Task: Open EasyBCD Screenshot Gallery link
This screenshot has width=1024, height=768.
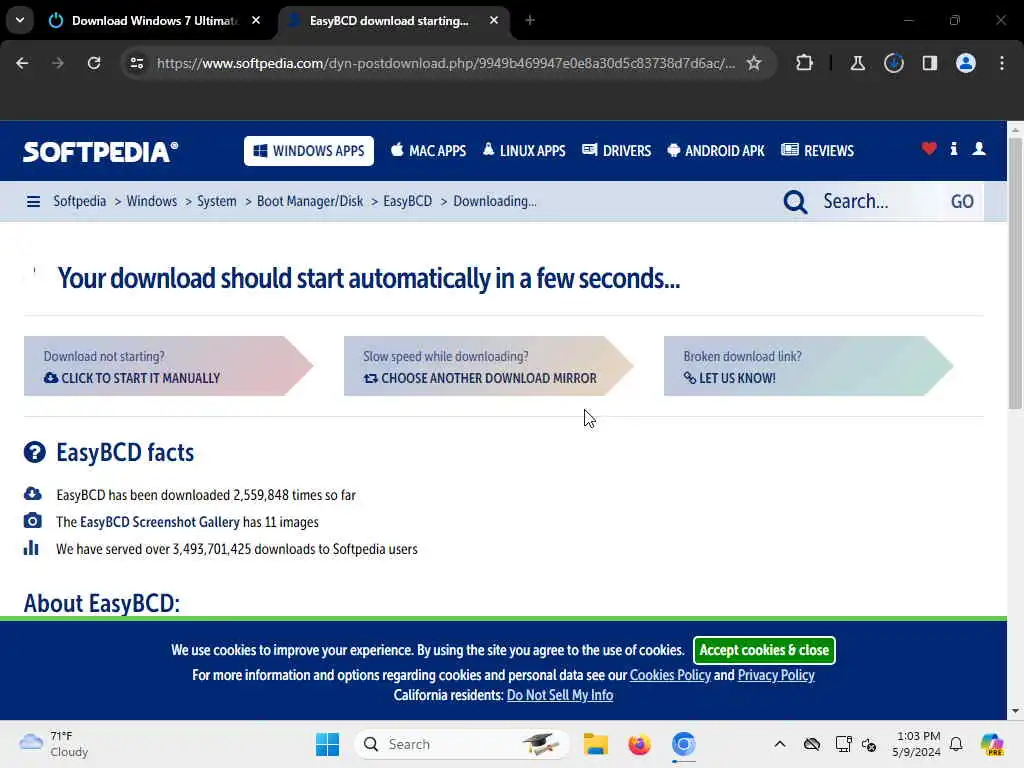Action: [159, 522]
